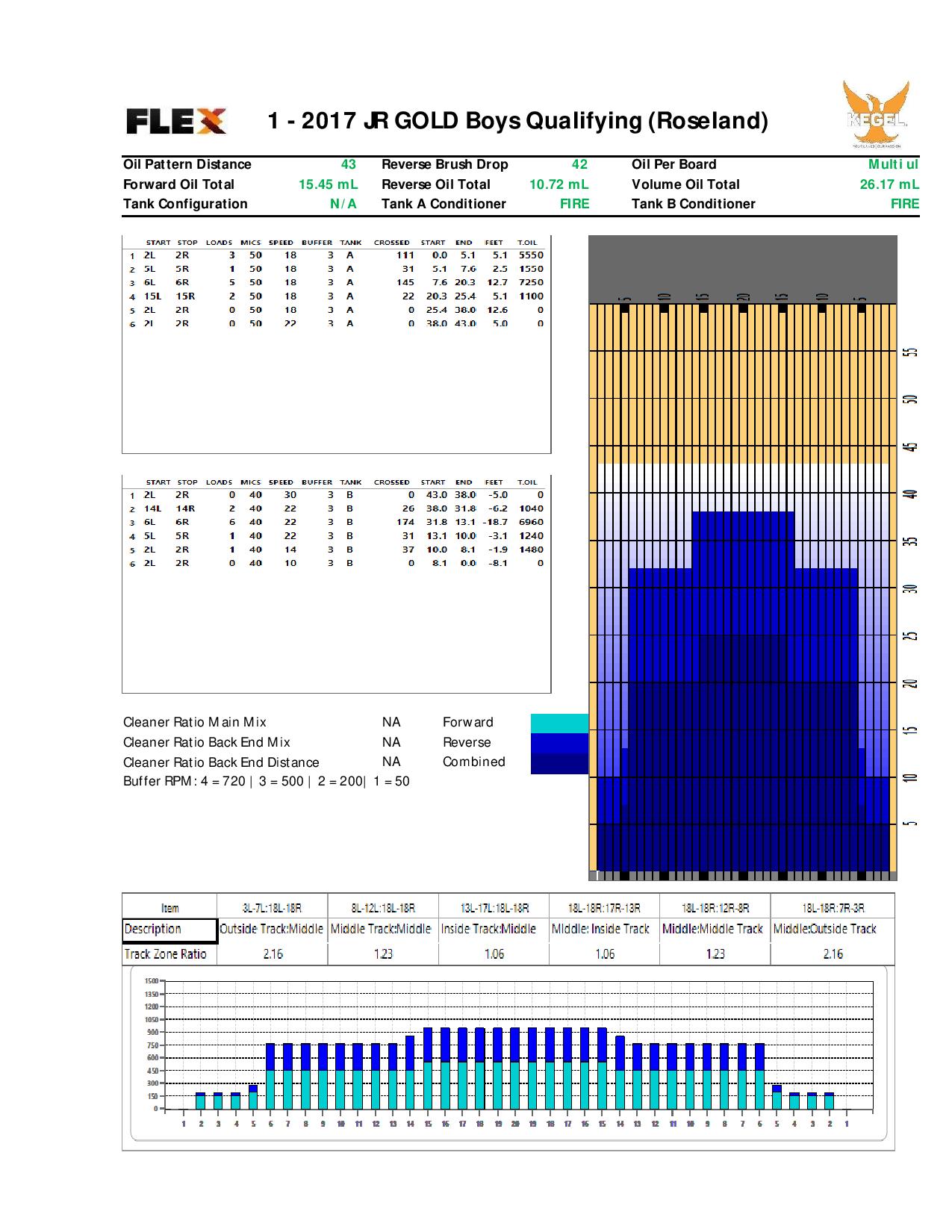This screenshot has height=1232, width=952.
Task: Click the Multi ul value
Action: 894,164
